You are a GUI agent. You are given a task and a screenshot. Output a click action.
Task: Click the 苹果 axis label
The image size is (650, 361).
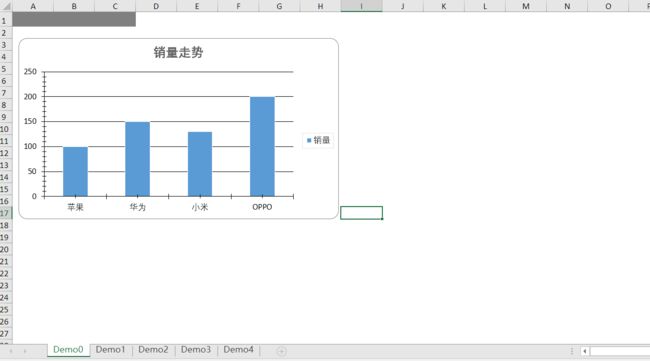(75, 207)
